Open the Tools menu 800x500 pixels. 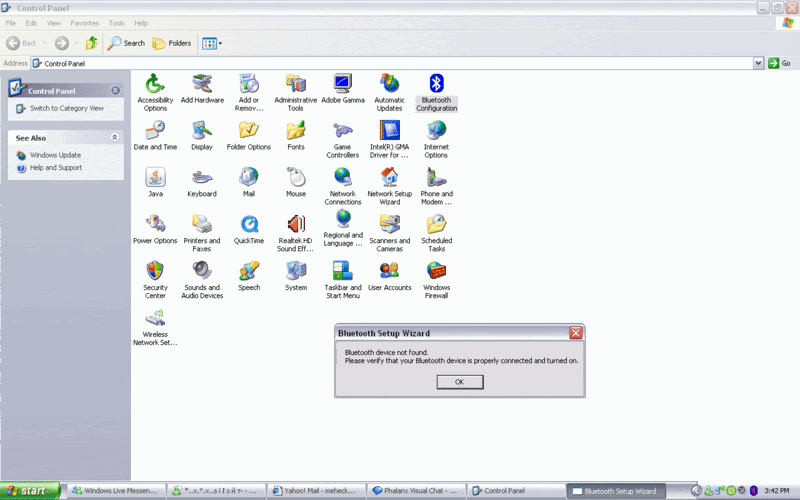[x=116, y=23]
